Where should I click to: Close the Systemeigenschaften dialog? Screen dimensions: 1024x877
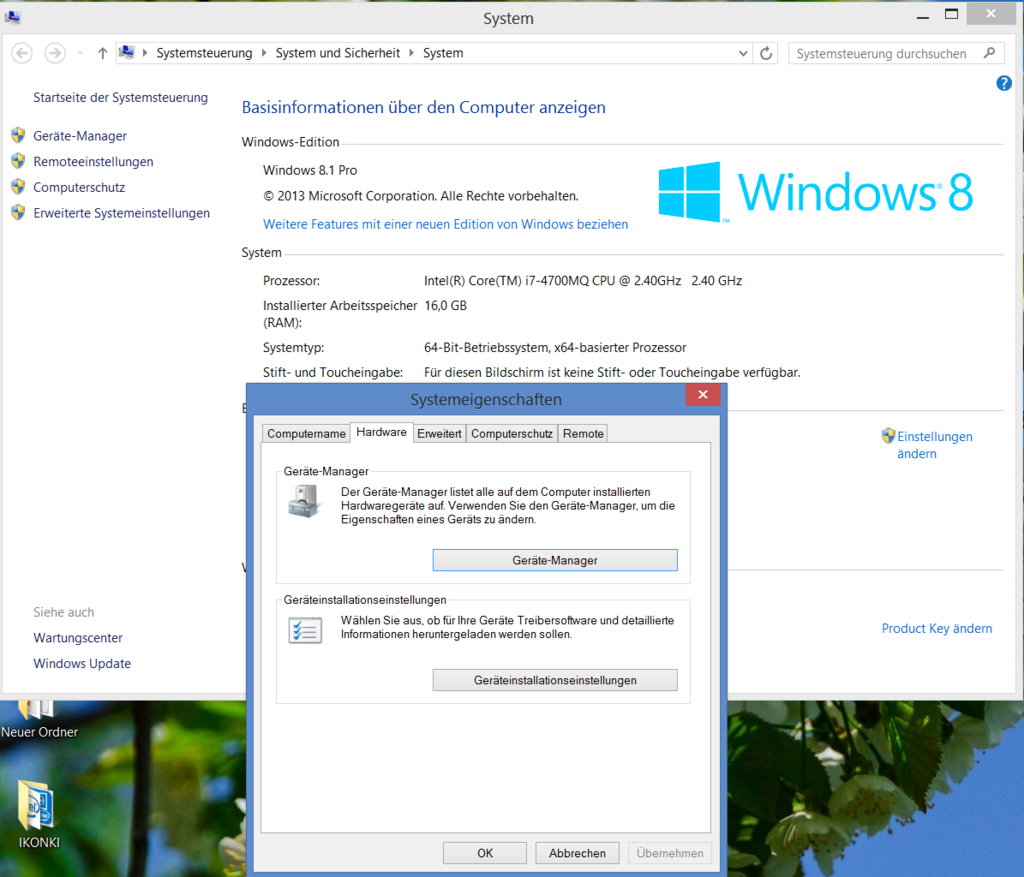(703, 394)
